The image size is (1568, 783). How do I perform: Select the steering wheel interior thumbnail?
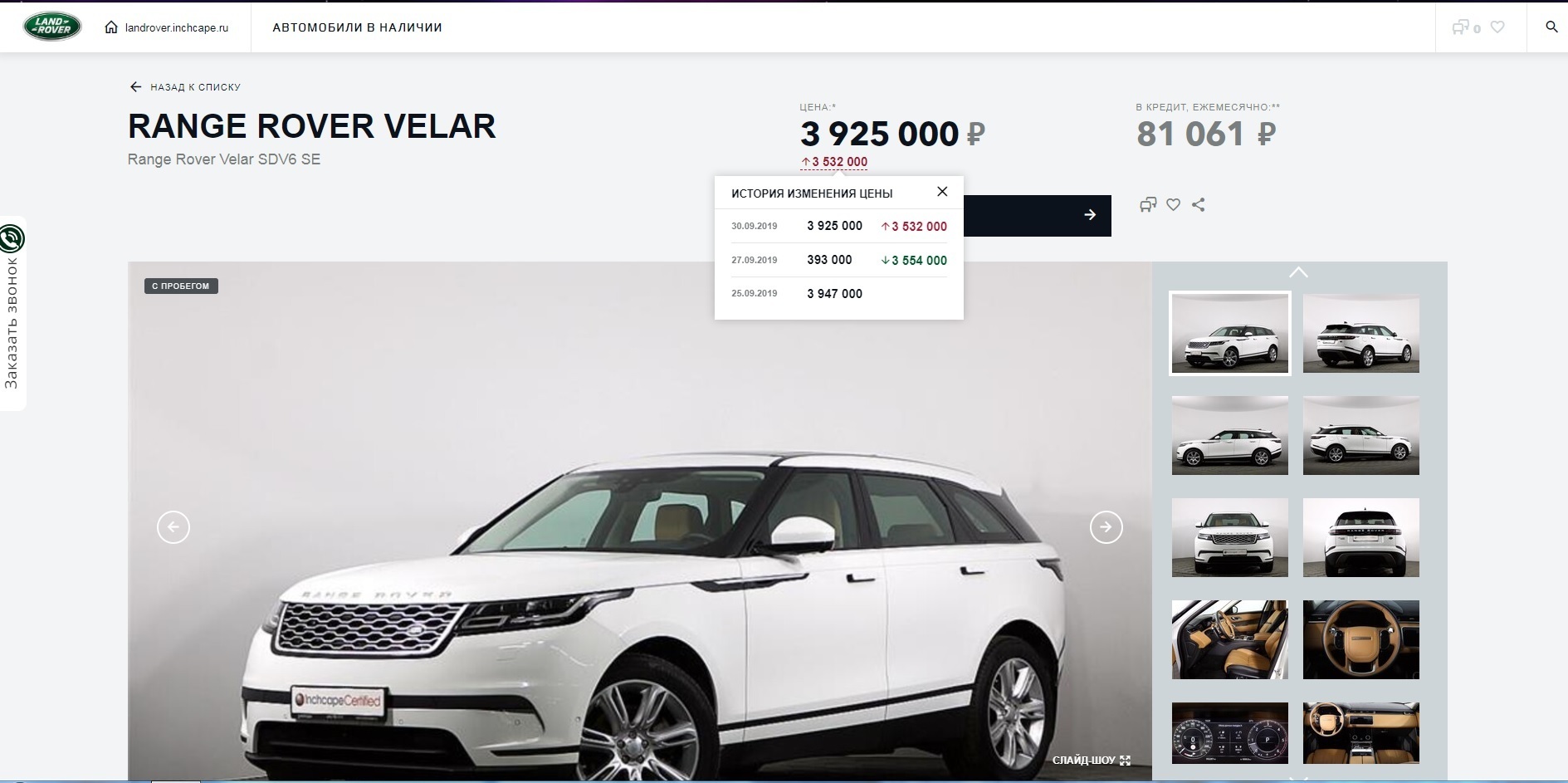[x=1361, y=639]
